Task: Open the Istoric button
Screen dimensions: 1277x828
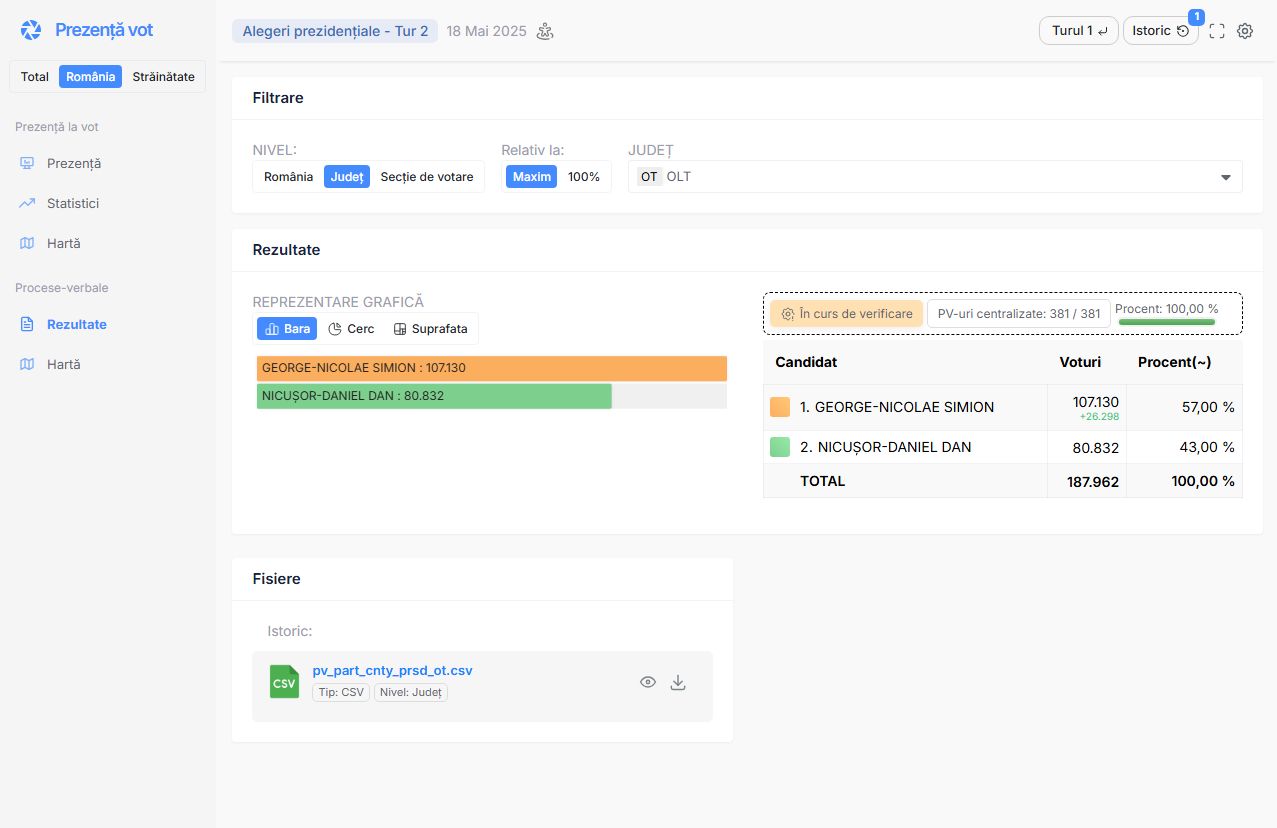Action: point(1161,31)
